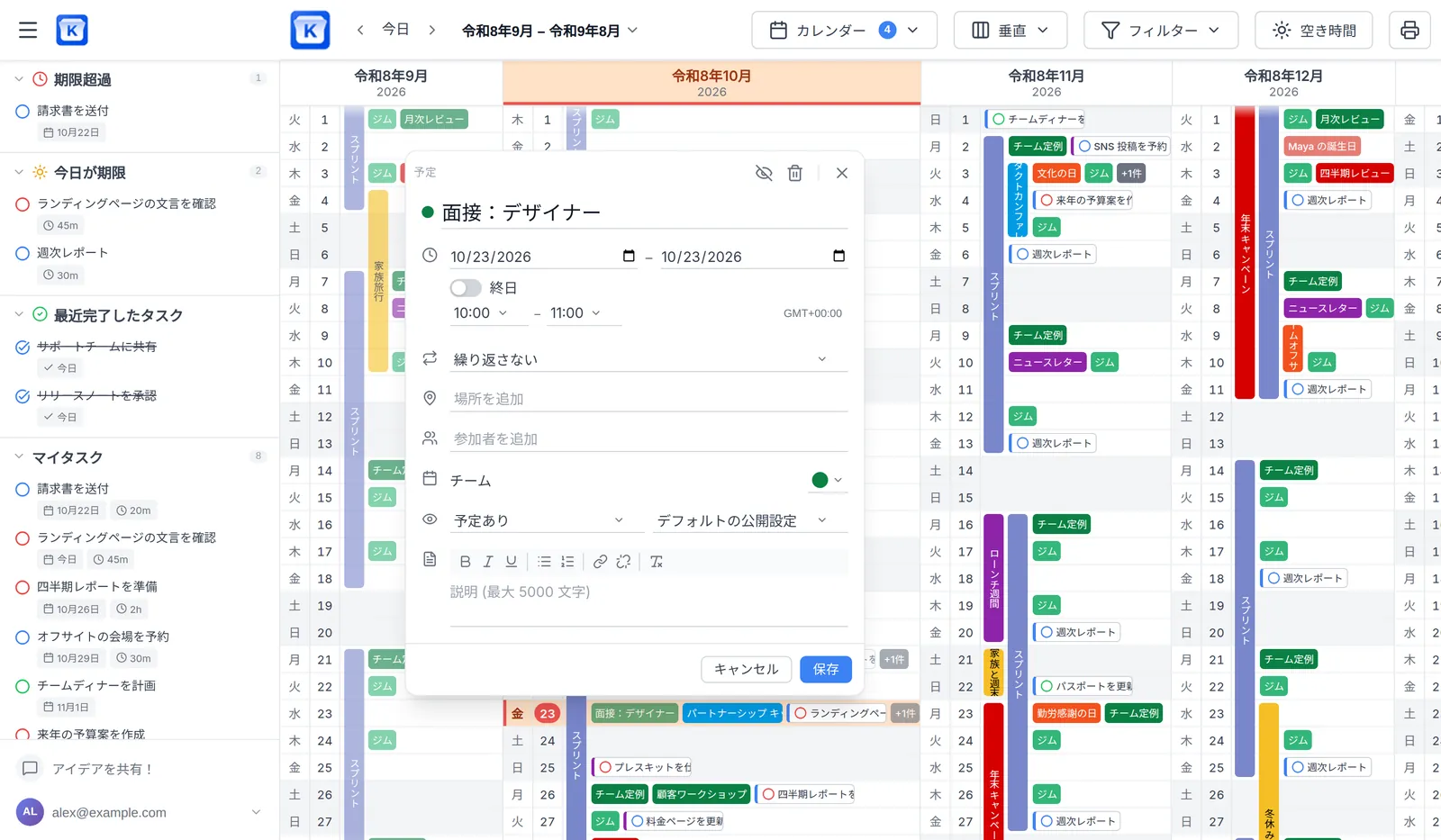Screen dimensions: 1441x840
Task: Collapse 期限超過 section
Action: [19, 79]
